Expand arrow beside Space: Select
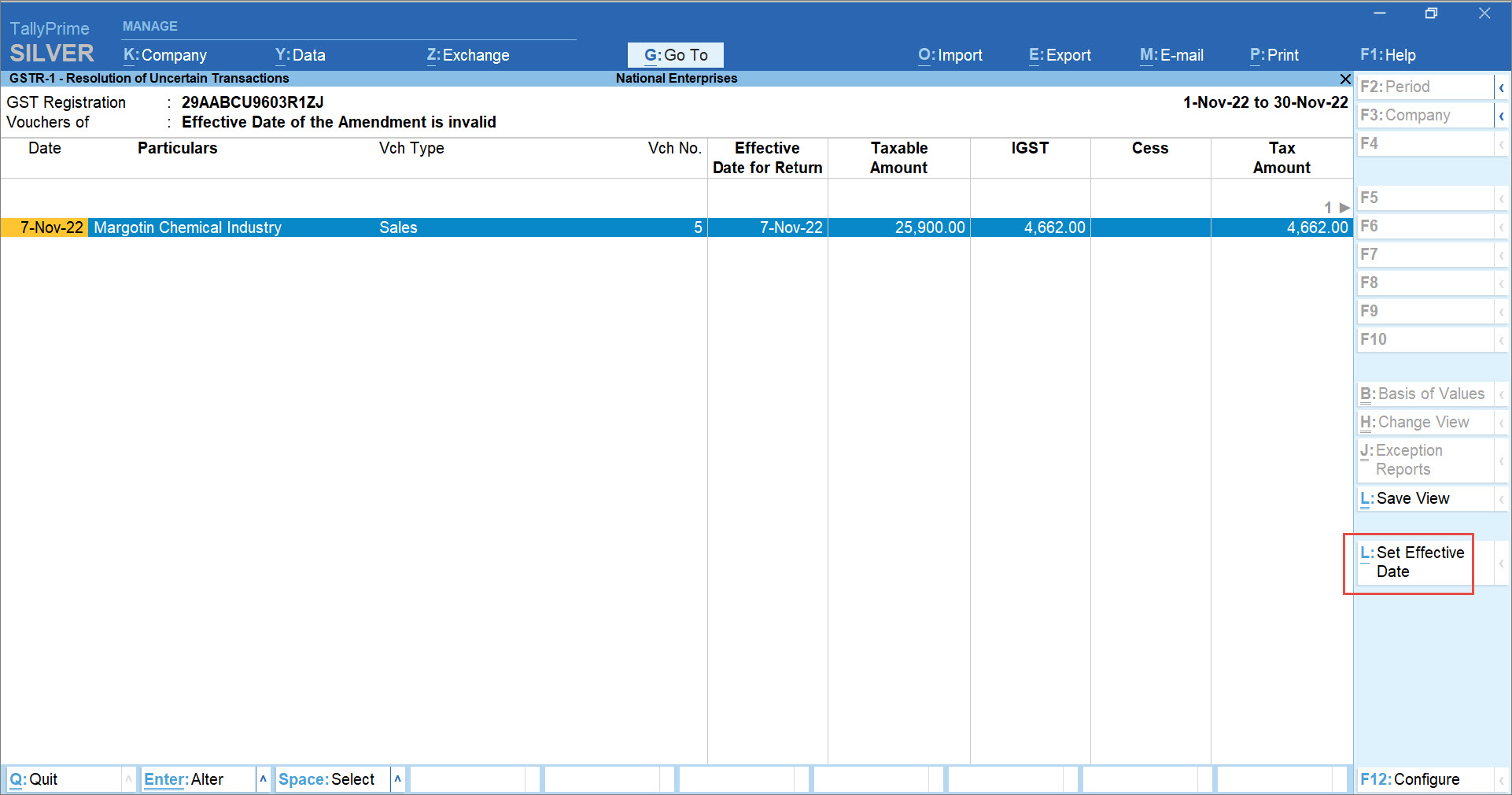This screenshot has height=795, width=1512. point(398,779)
